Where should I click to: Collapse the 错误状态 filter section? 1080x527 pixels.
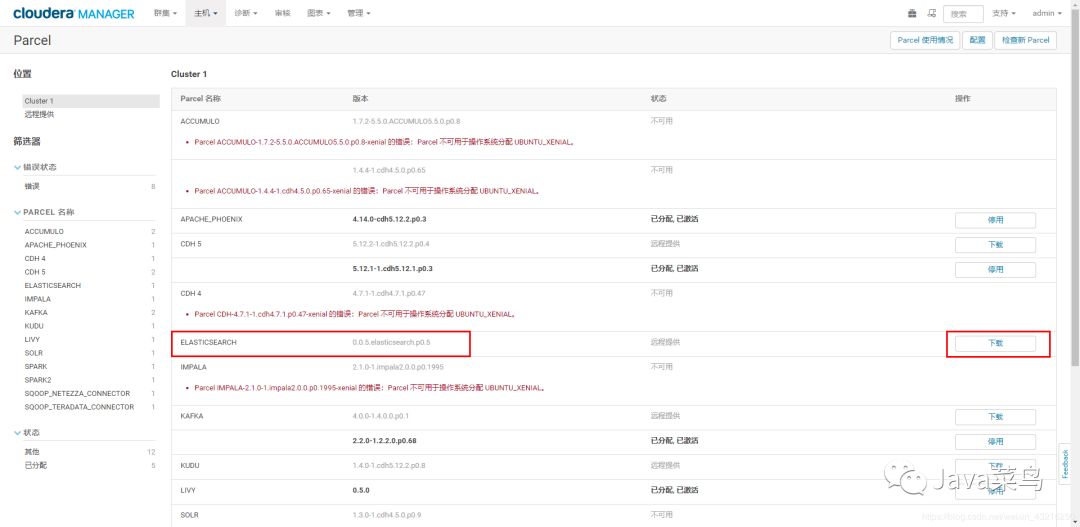click(36, 167)
